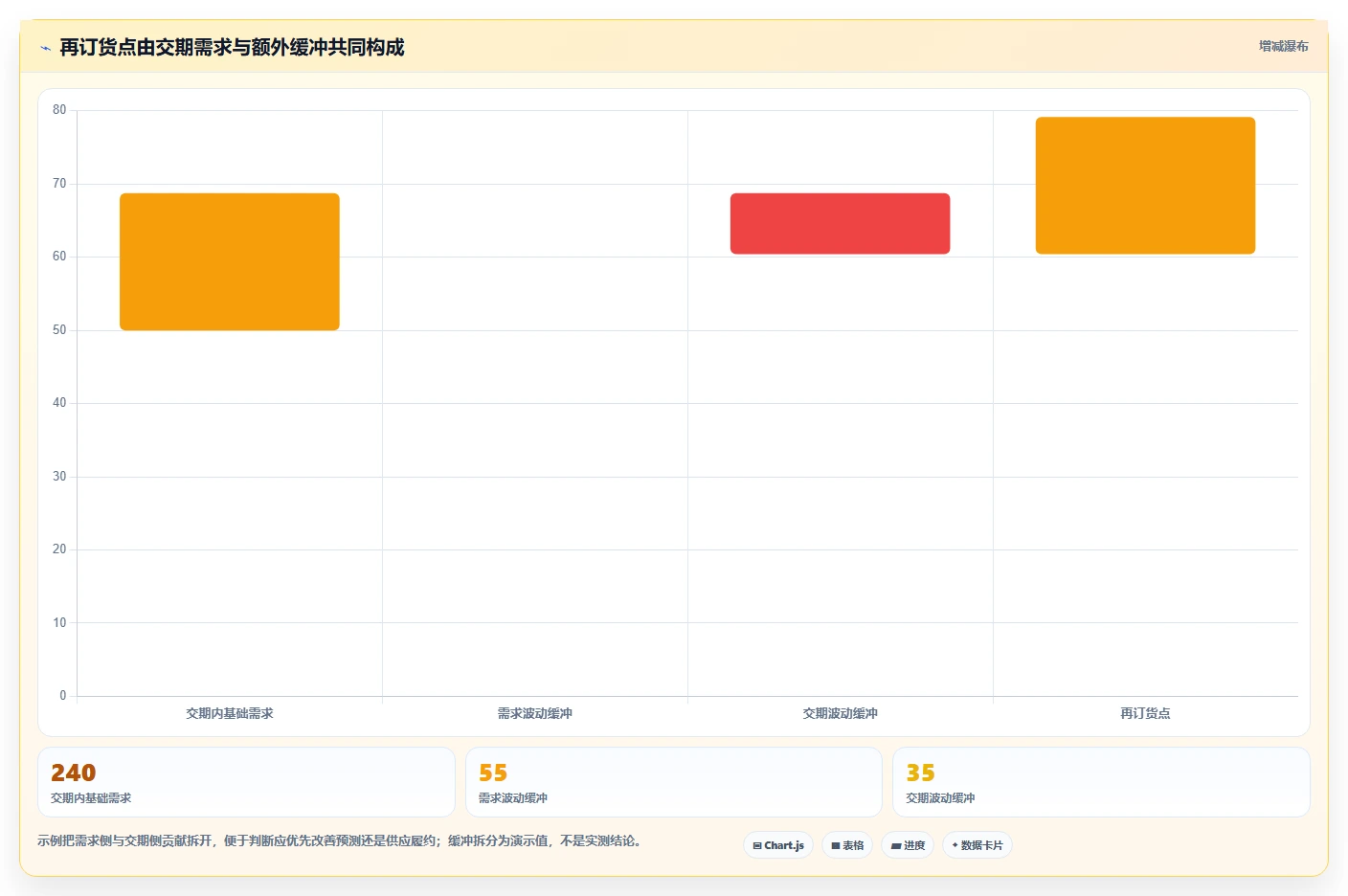Click the y-axis tick value 0
Image resolution: width=1348 pixels, height=896 pixels.
pyautogui.click(x=63, y=696)
